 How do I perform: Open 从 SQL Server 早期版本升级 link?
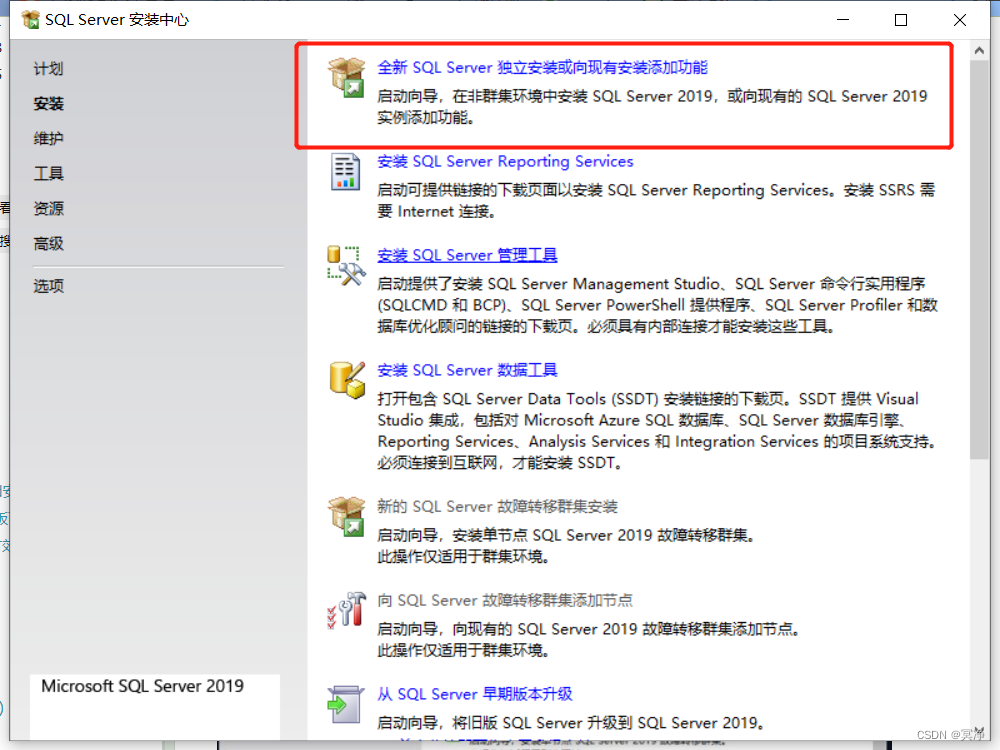click(474, 694)
